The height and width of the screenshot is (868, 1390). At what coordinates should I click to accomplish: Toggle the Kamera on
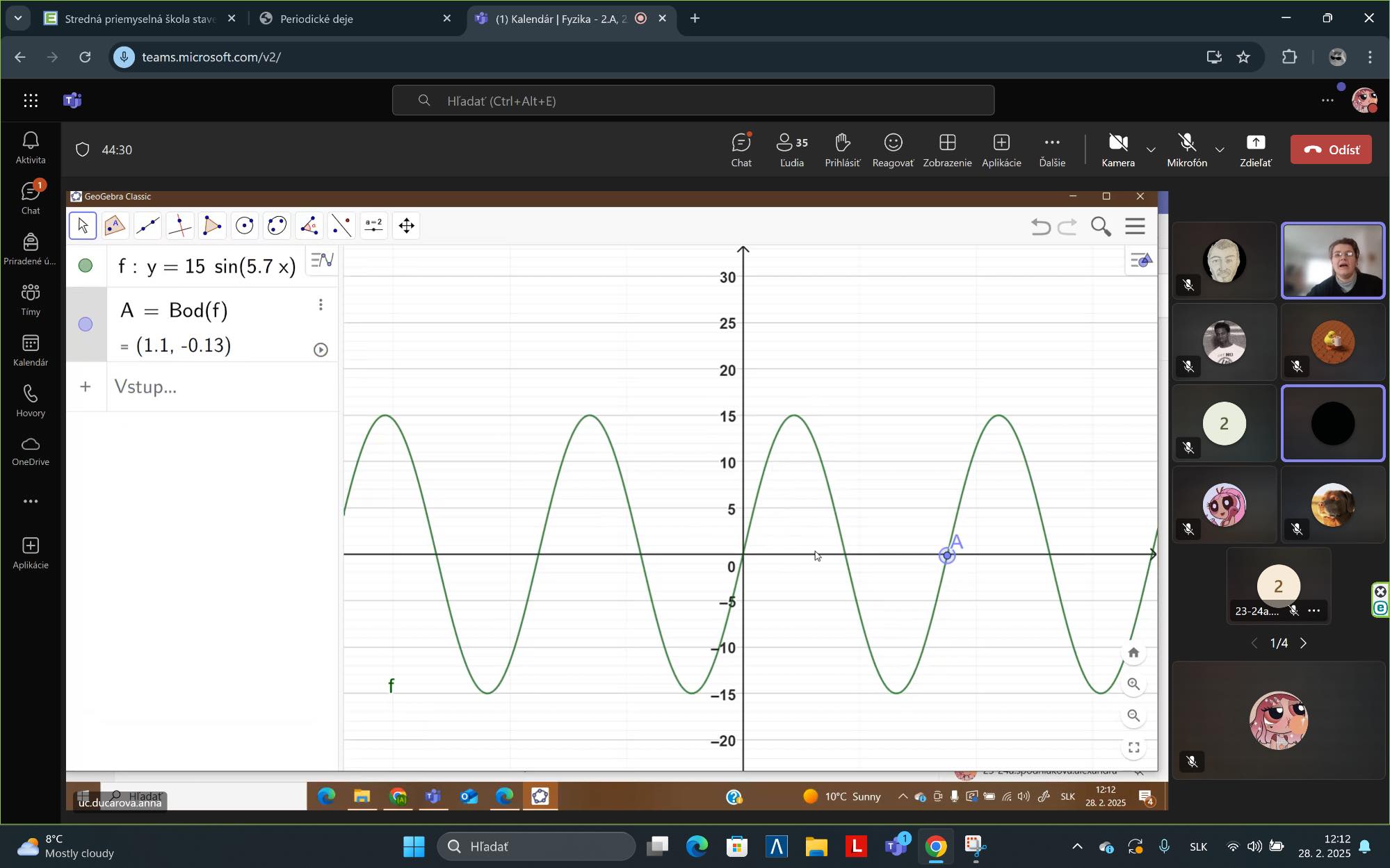click(1118, 150)
